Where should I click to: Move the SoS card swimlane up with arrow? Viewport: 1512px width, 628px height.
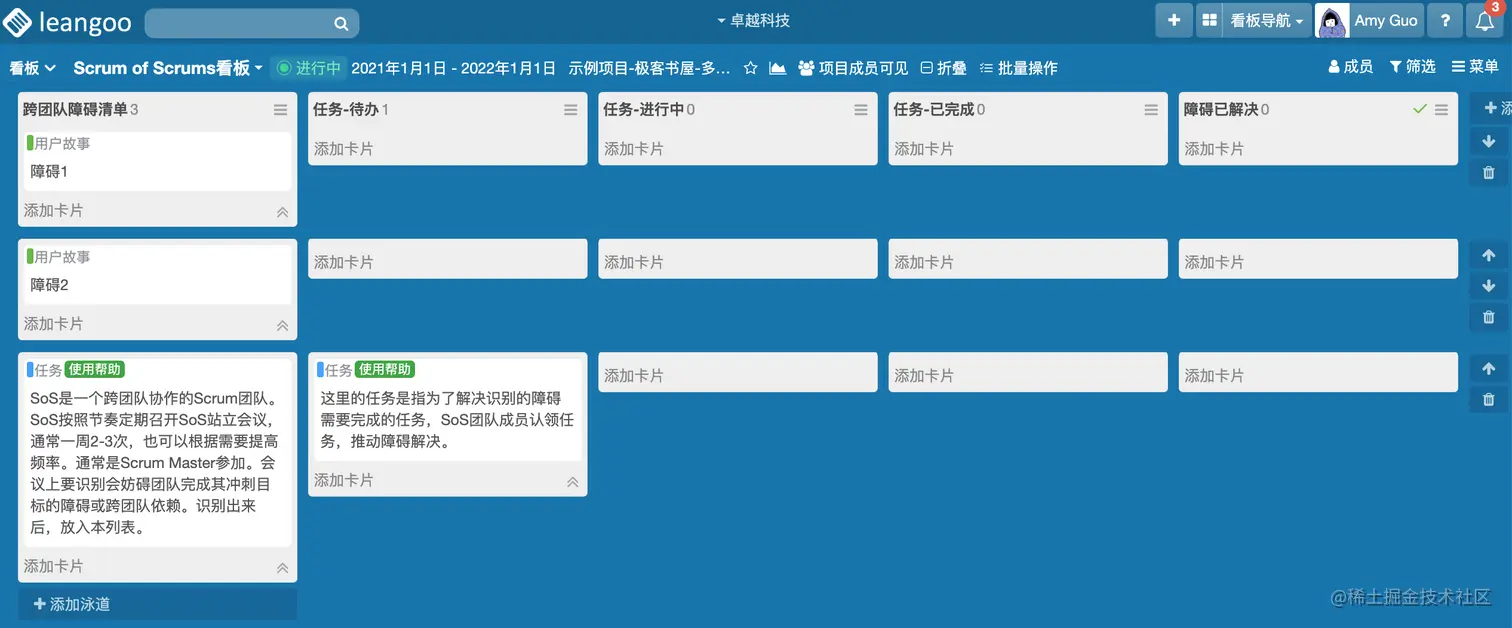tap(1488, 368)
